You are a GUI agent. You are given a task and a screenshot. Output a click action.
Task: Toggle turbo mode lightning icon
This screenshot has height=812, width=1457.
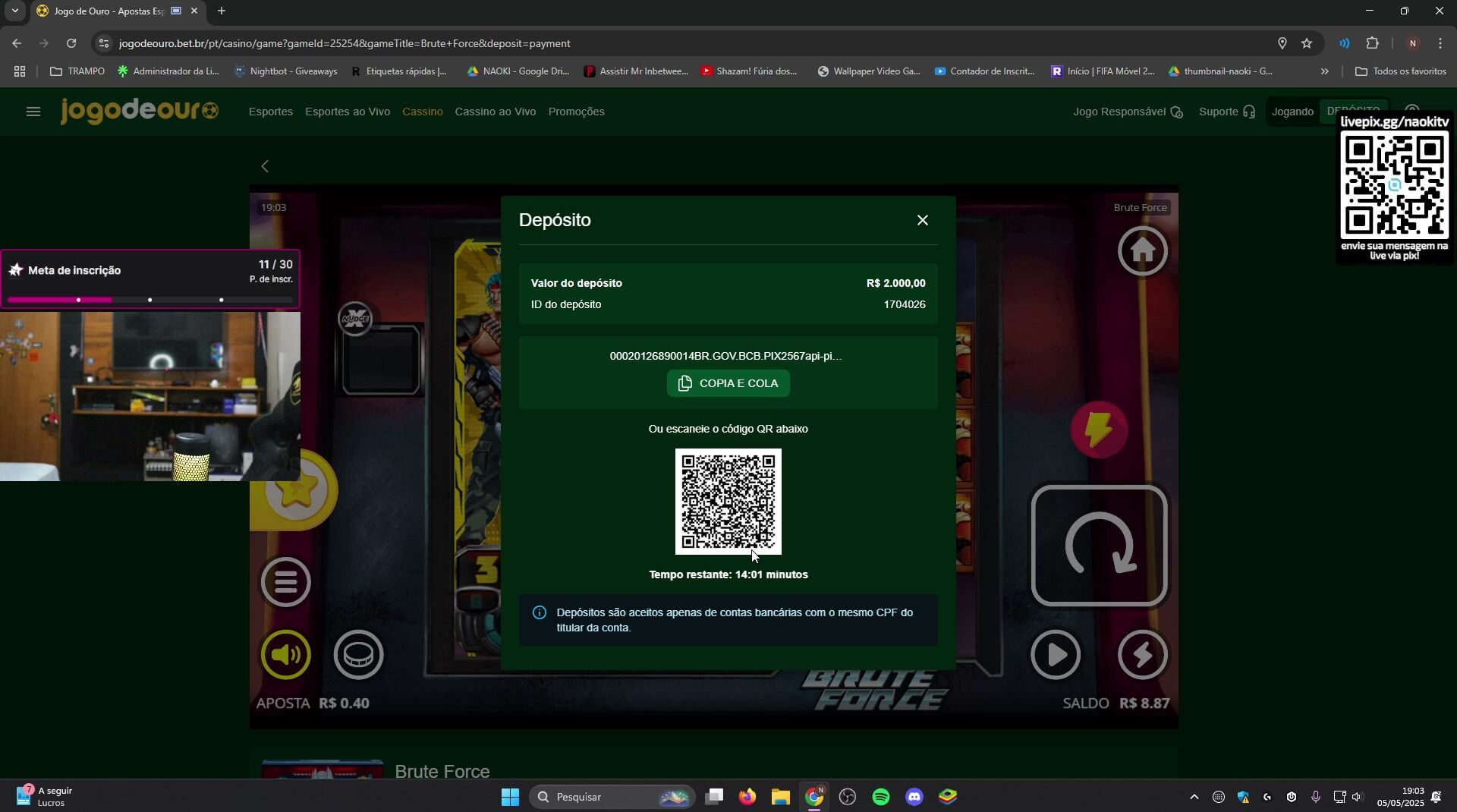1142,654
